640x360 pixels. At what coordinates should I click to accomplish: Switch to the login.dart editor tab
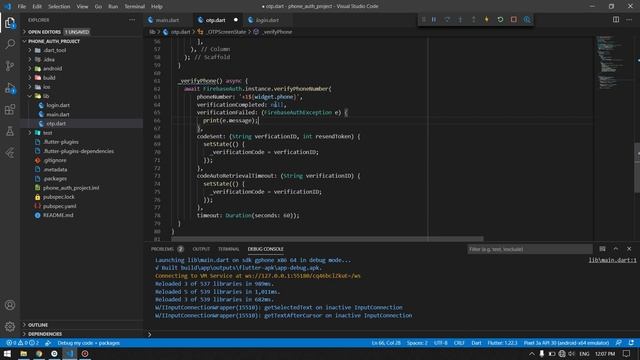[267, 20]
